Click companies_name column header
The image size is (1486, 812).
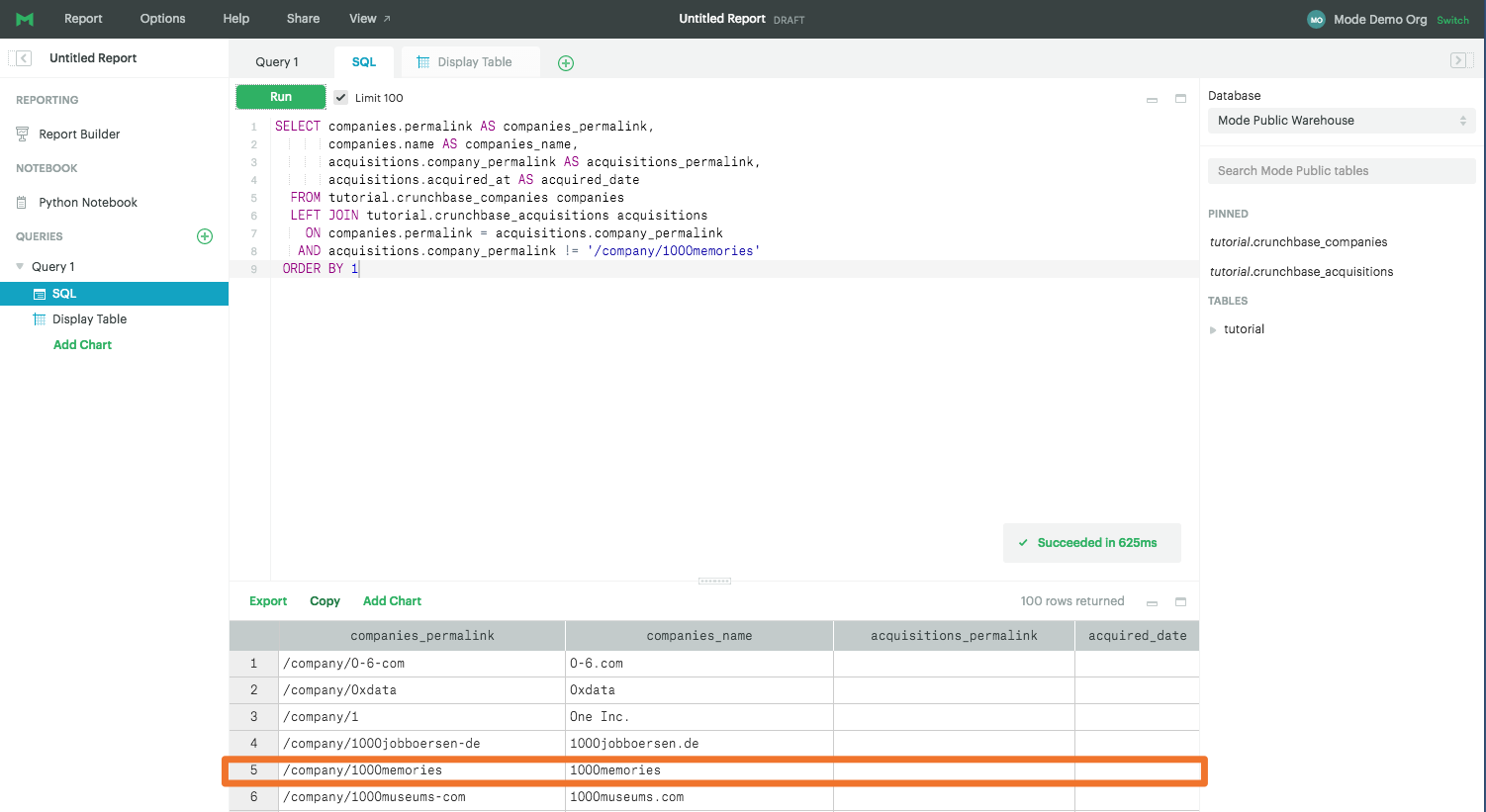699,636
